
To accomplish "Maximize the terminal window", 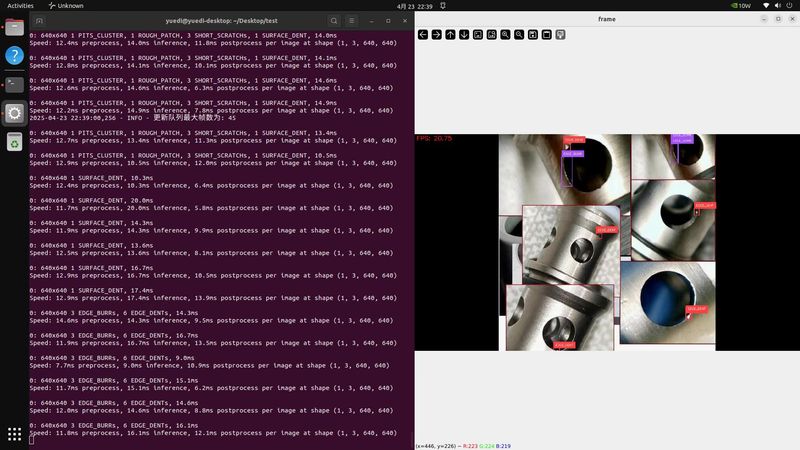I will point(388,21).
